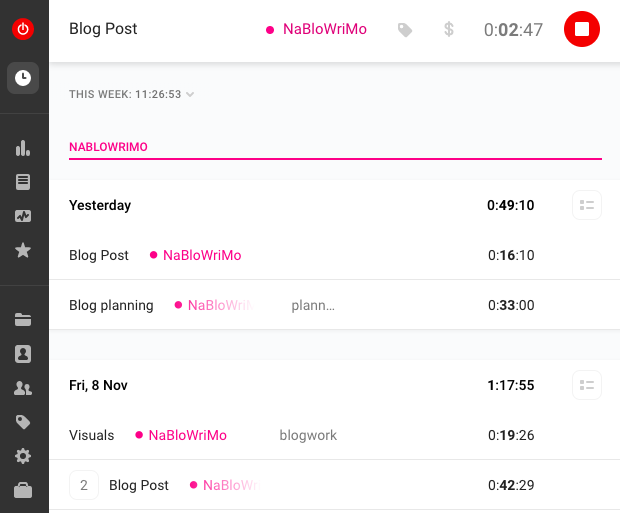Screen dimensions: 620x513
Task: Toggle bulk edit for Yesterday entries
Action: tap(587, 206)
